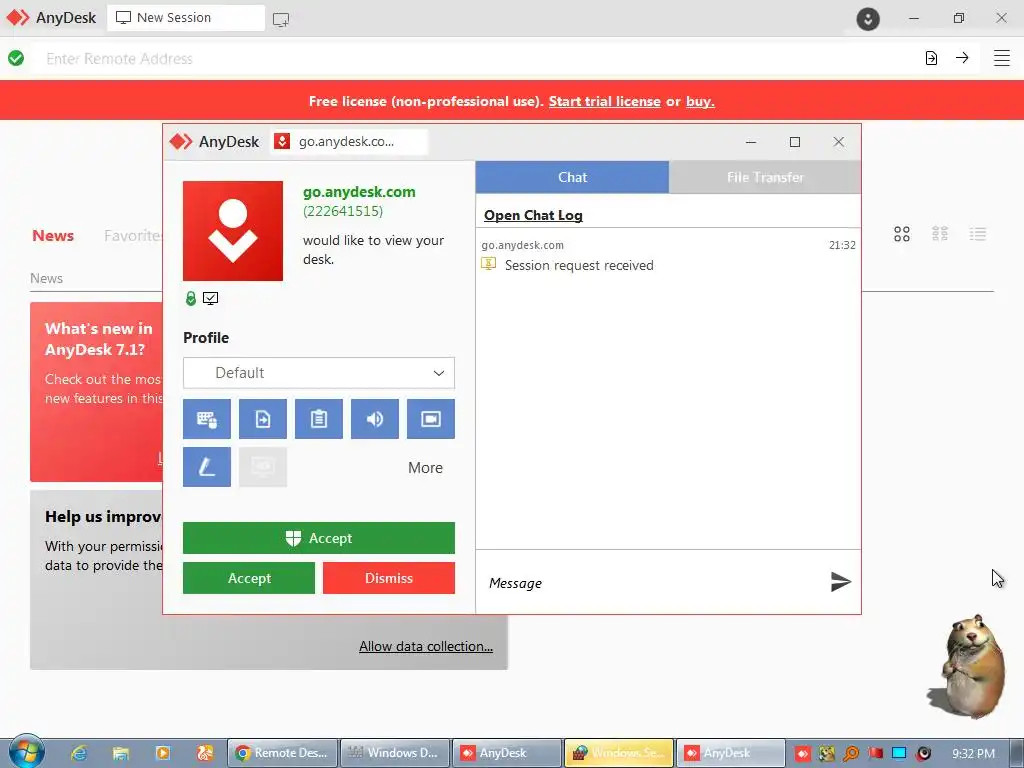
Task: Toggle sound transmission permission
Action: tap(375, 419)
